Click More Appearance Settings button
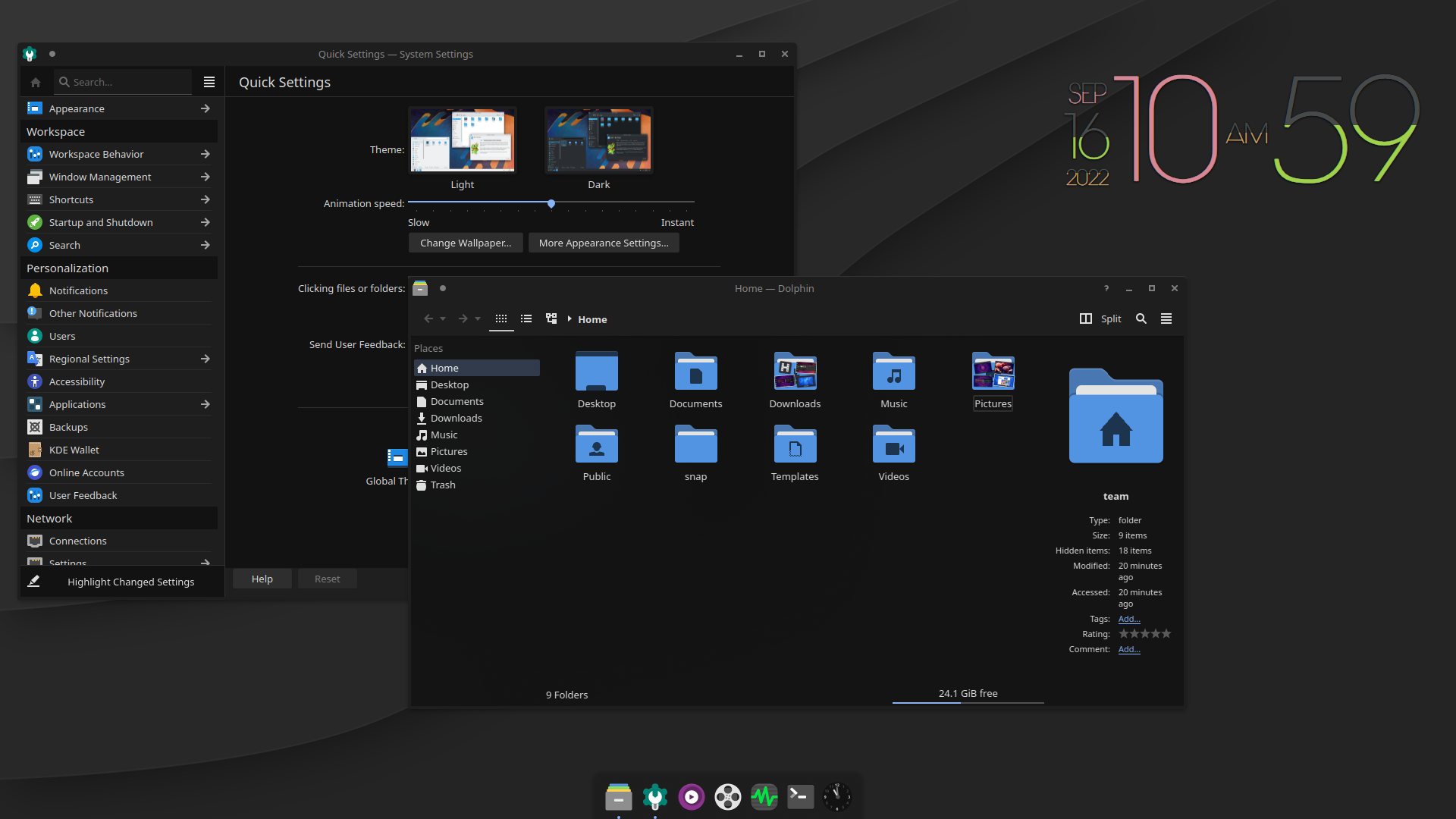1456x819 pixels. [603, 243]
